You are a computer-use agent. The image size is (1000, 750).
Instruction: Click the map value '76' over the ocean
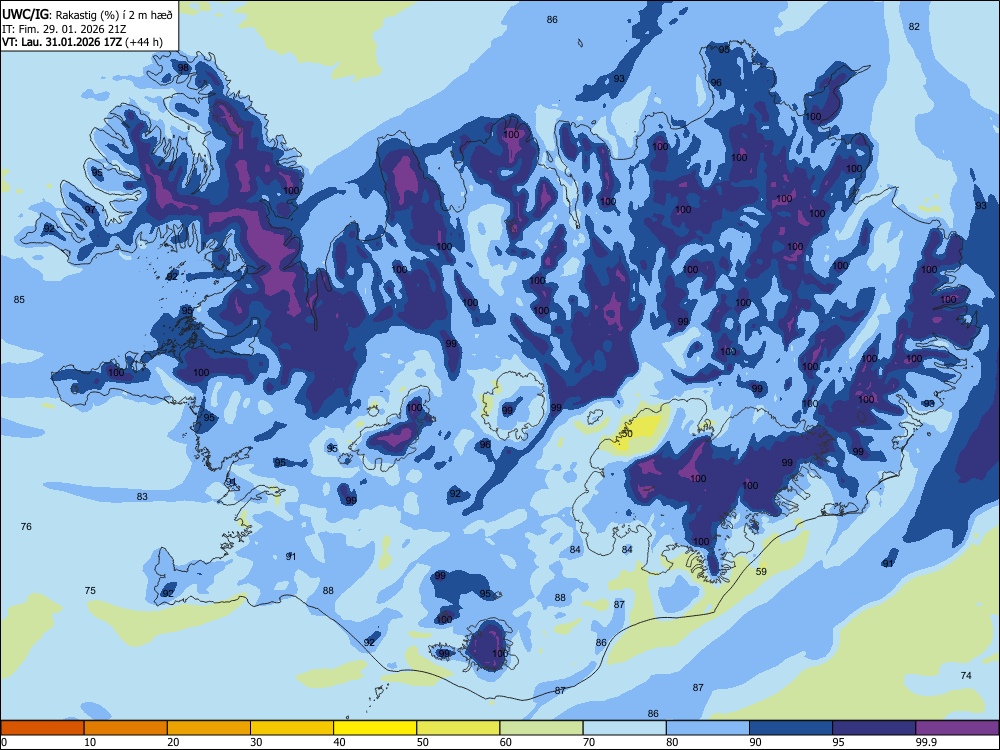(26, 526)
